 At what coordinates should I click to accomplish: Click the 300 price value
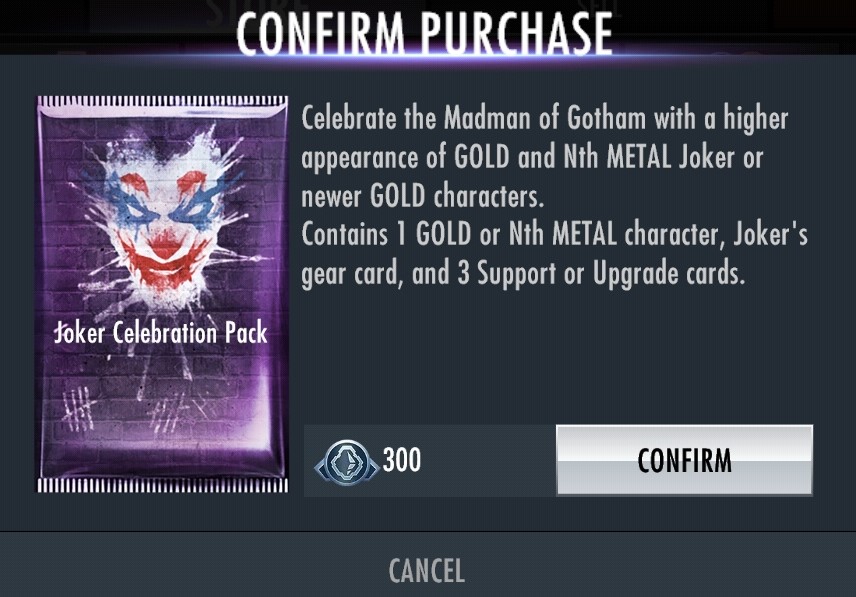tap(401, 459)
